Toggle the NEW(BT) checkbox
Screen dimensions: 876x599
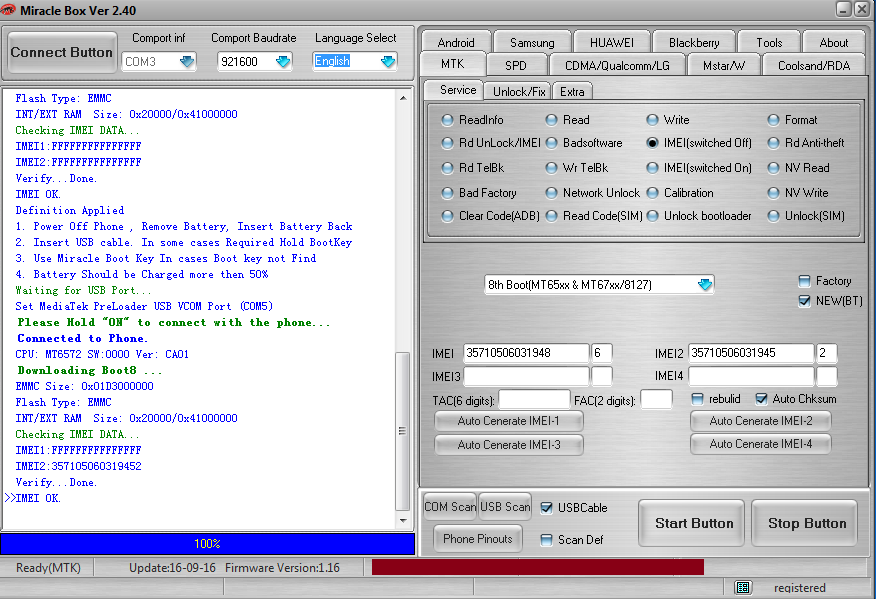[x=804, y=301]
